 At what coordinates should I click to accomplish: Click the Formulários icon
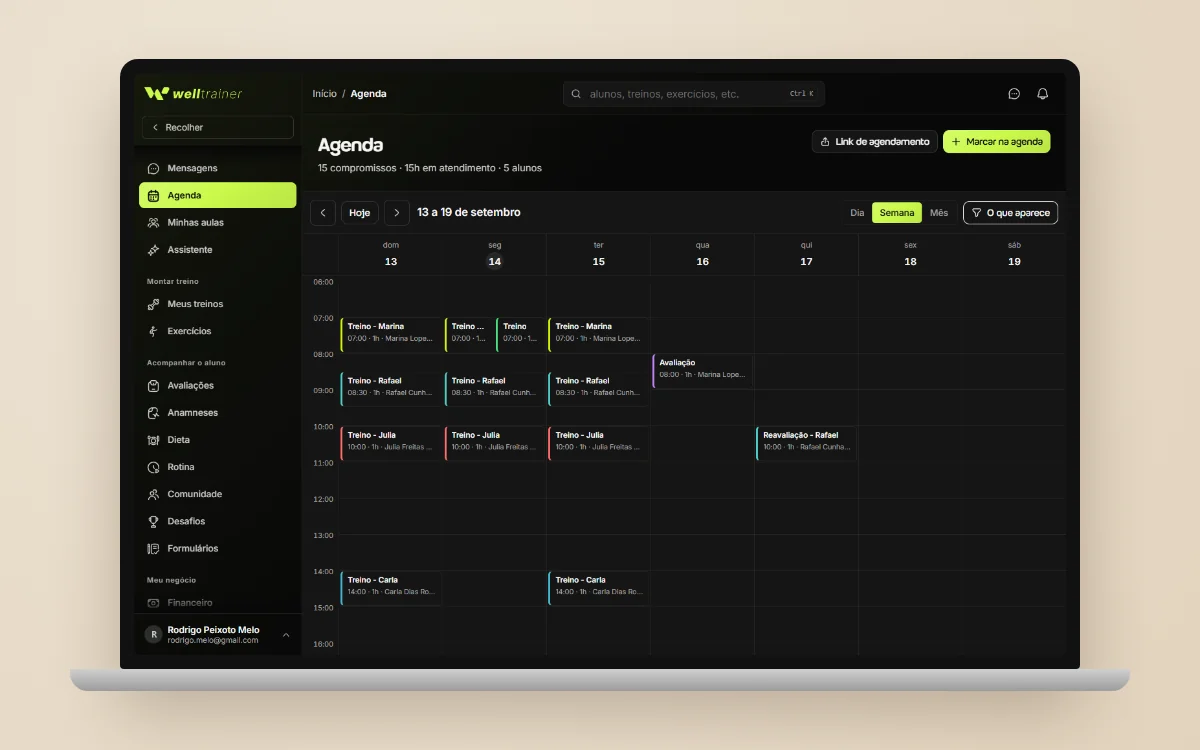(153, 548)
